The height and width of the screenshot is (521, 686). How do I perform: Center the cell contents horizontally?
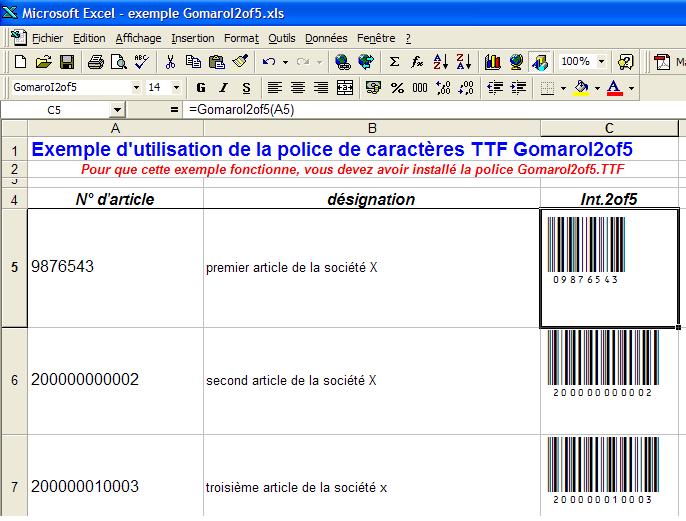(298, 88)
